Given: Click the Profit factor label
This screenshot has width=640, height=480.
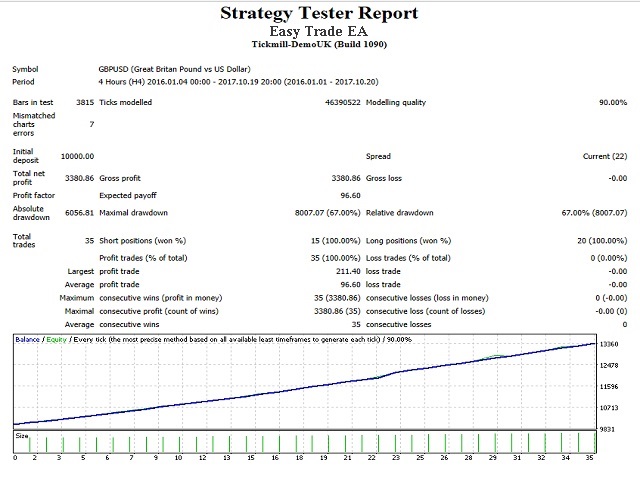Looking at the screenshot, I should (34, 196).
